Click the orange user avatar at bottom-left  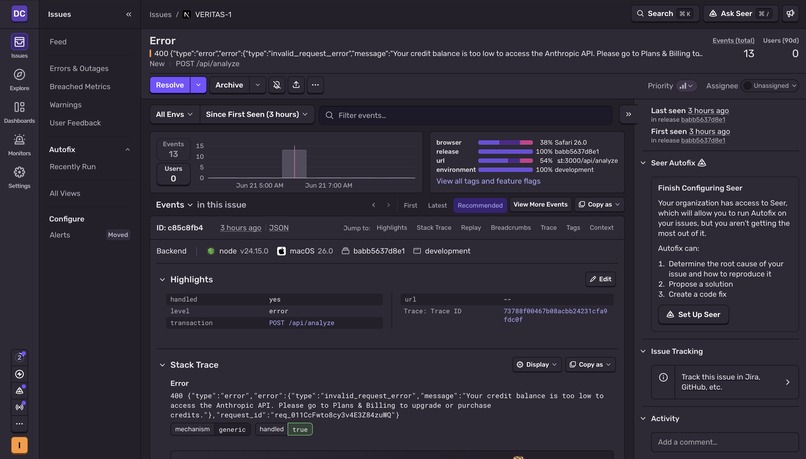point(19,445)
